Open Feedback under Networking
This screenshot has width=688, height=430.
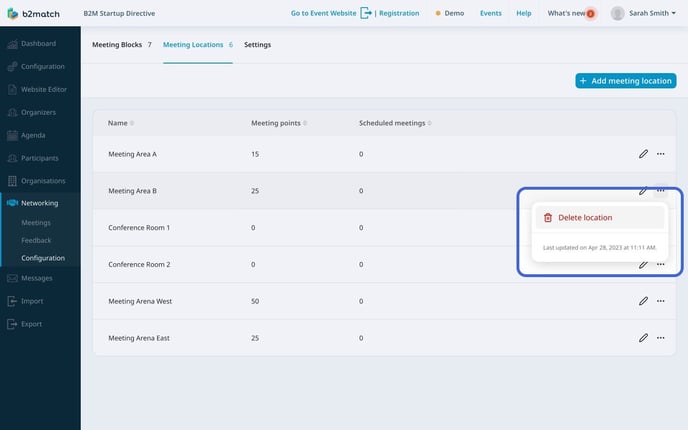(x=36, y=240)
